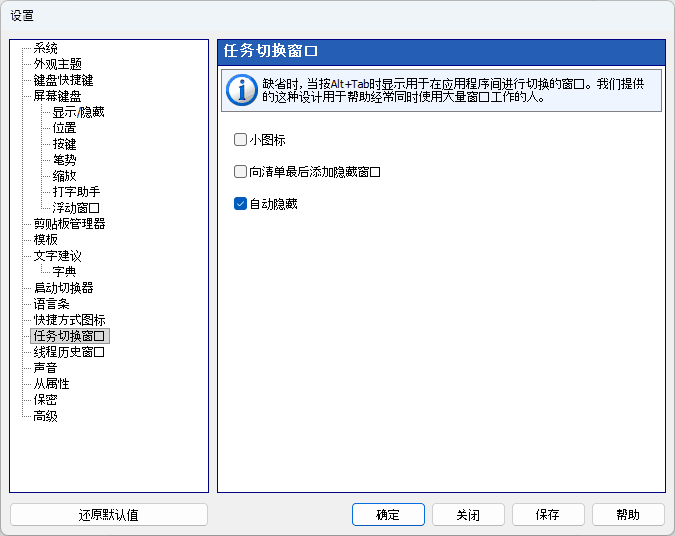Choose 按键 in the tree

[x=65, y=144]
